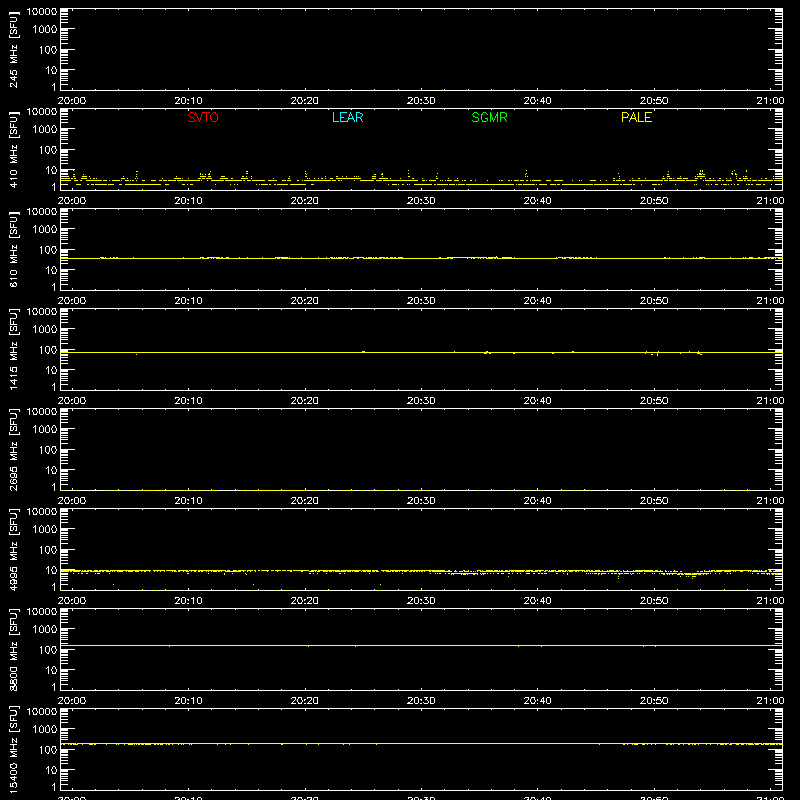The image size is (800, 800).
Task: Click the 20:20 label below 2695 MHz plot
Action: pos(305,501)
